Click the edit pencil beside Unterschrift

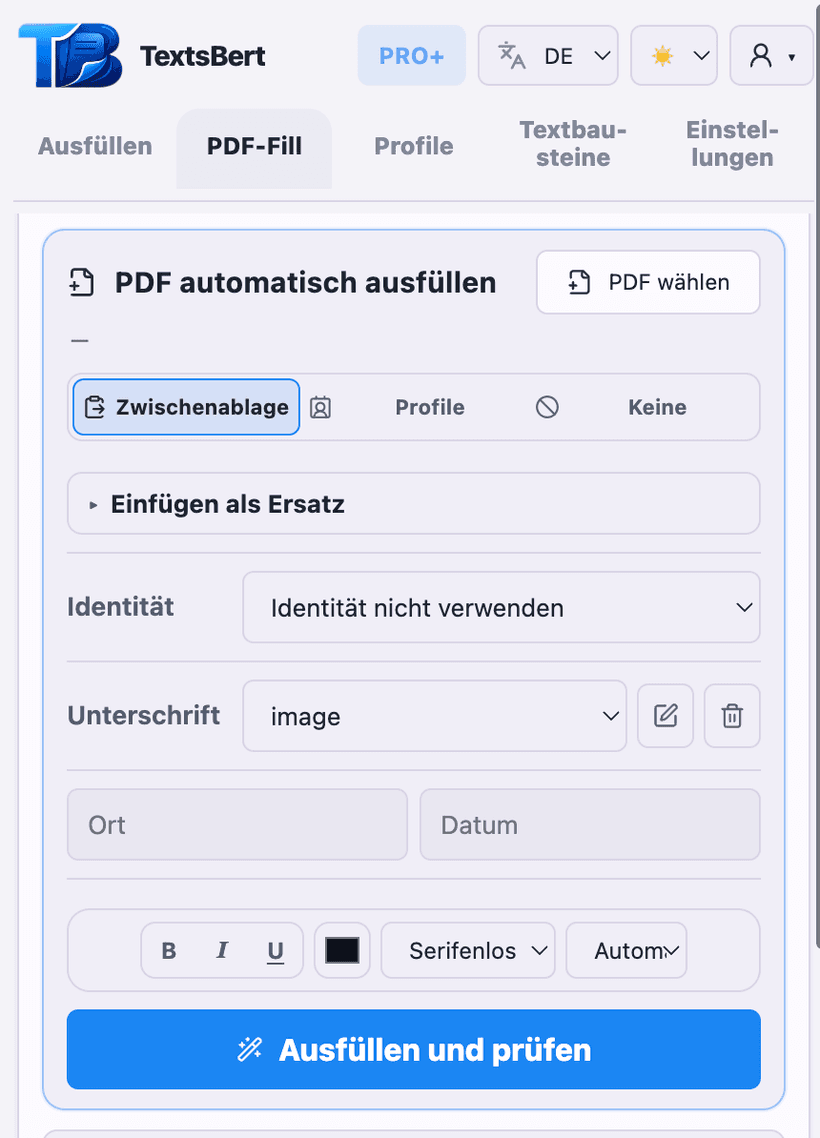665,716
